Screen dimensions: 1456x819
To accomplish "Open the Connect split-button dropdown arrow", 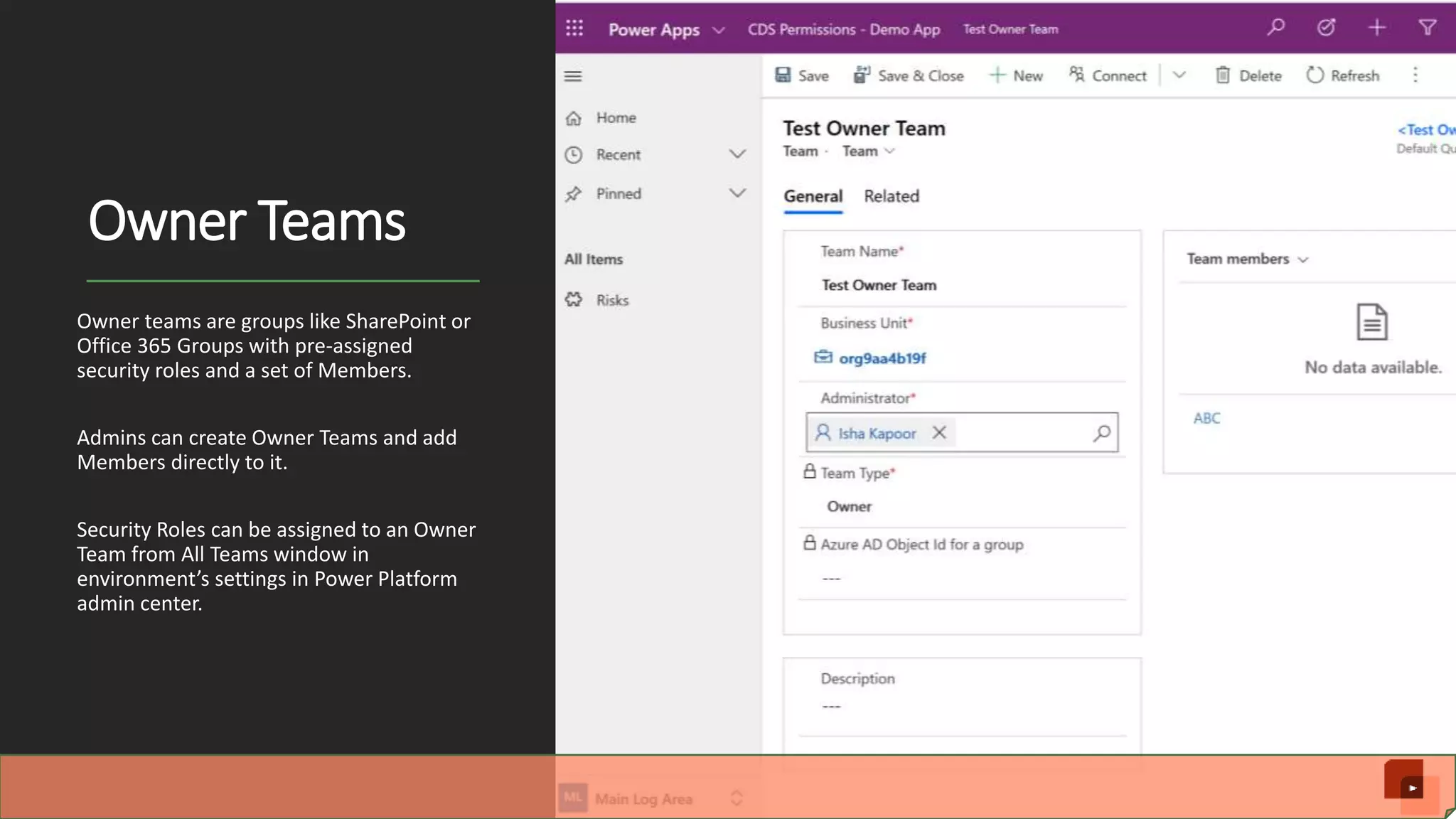I will (x=1179, y=75).
